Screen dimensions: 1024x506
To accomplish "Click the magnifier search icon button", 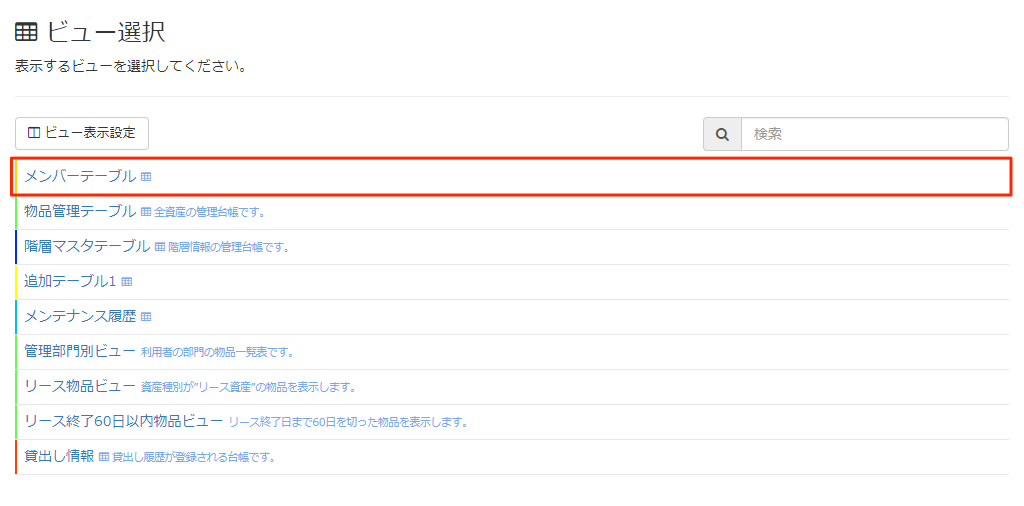I will 722,134.
